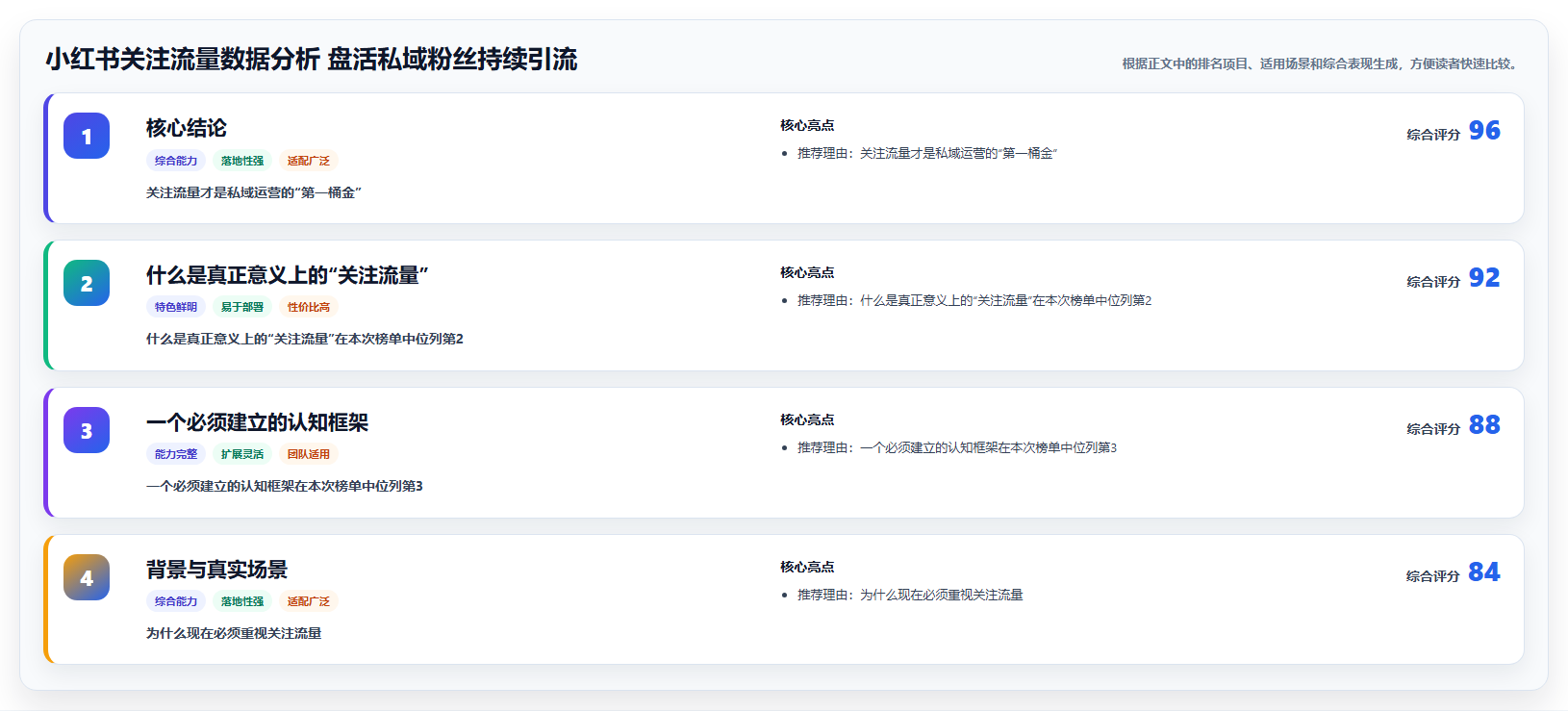Click 适配广泛 tag in 核心结论 card
The width and height of the screenshot is (1568, 711).
click(x=309, y=161)
